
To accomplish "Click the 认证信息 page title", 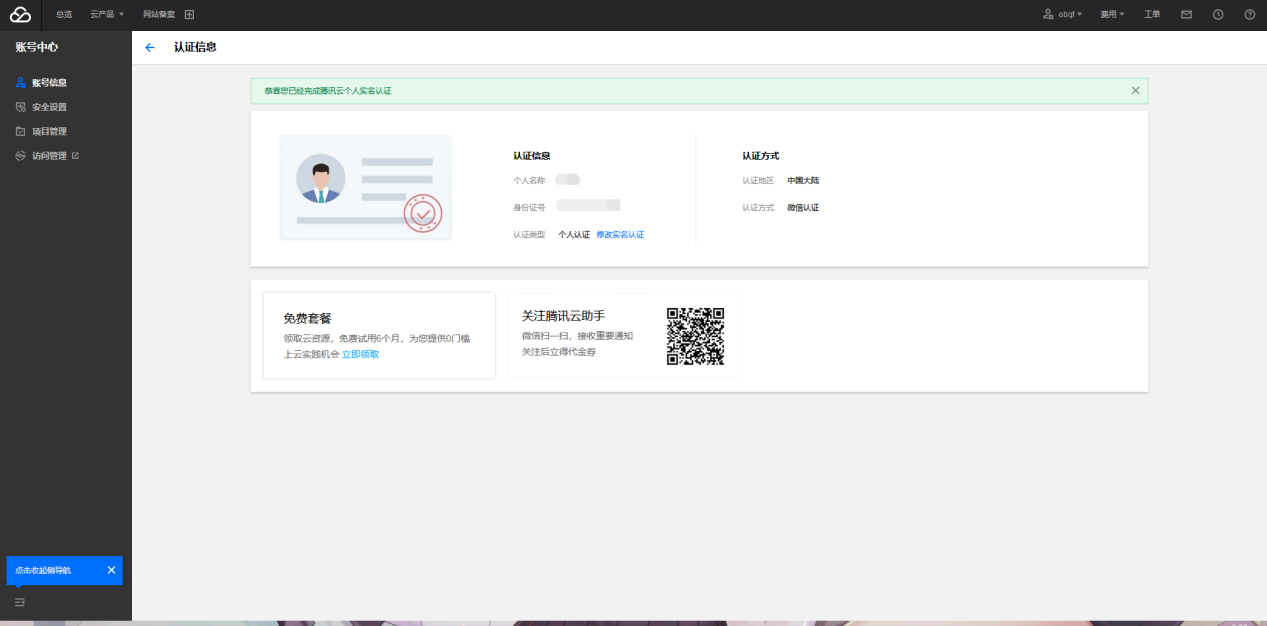I will coord(195,47).
